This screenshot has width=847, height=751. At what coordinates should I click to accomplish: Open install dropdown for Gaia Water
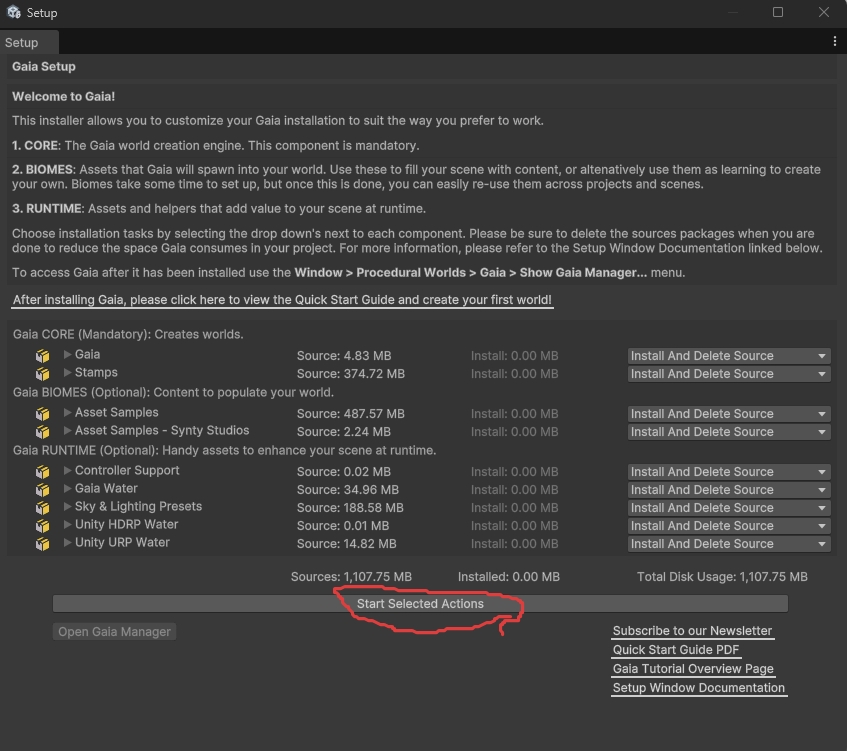pyautogui.click(x=729, y=490)
